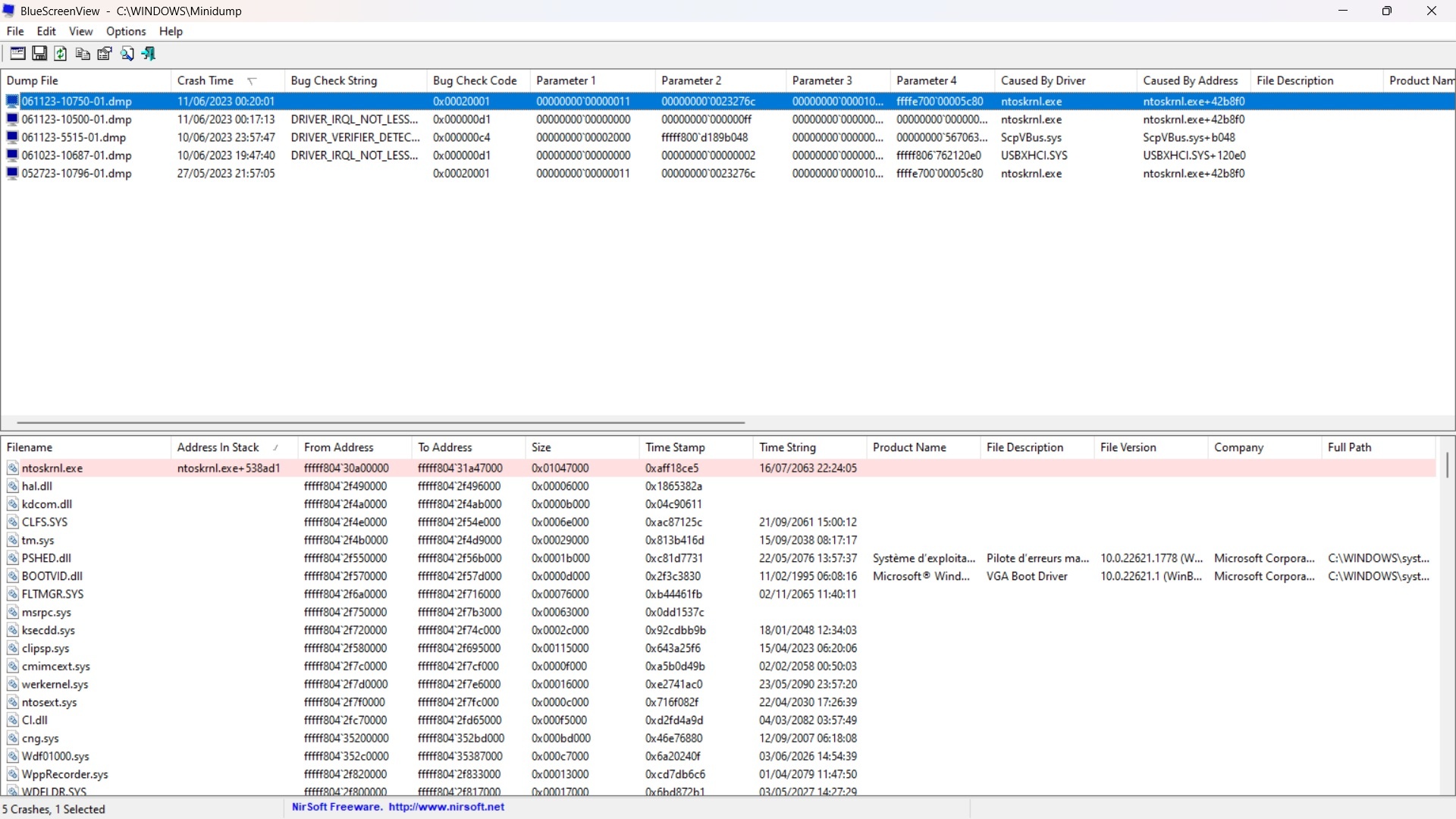Viewport: 1456px width, 819px height.
Task: Click the cng.sys driver file icon
Action: coord(12,739)
